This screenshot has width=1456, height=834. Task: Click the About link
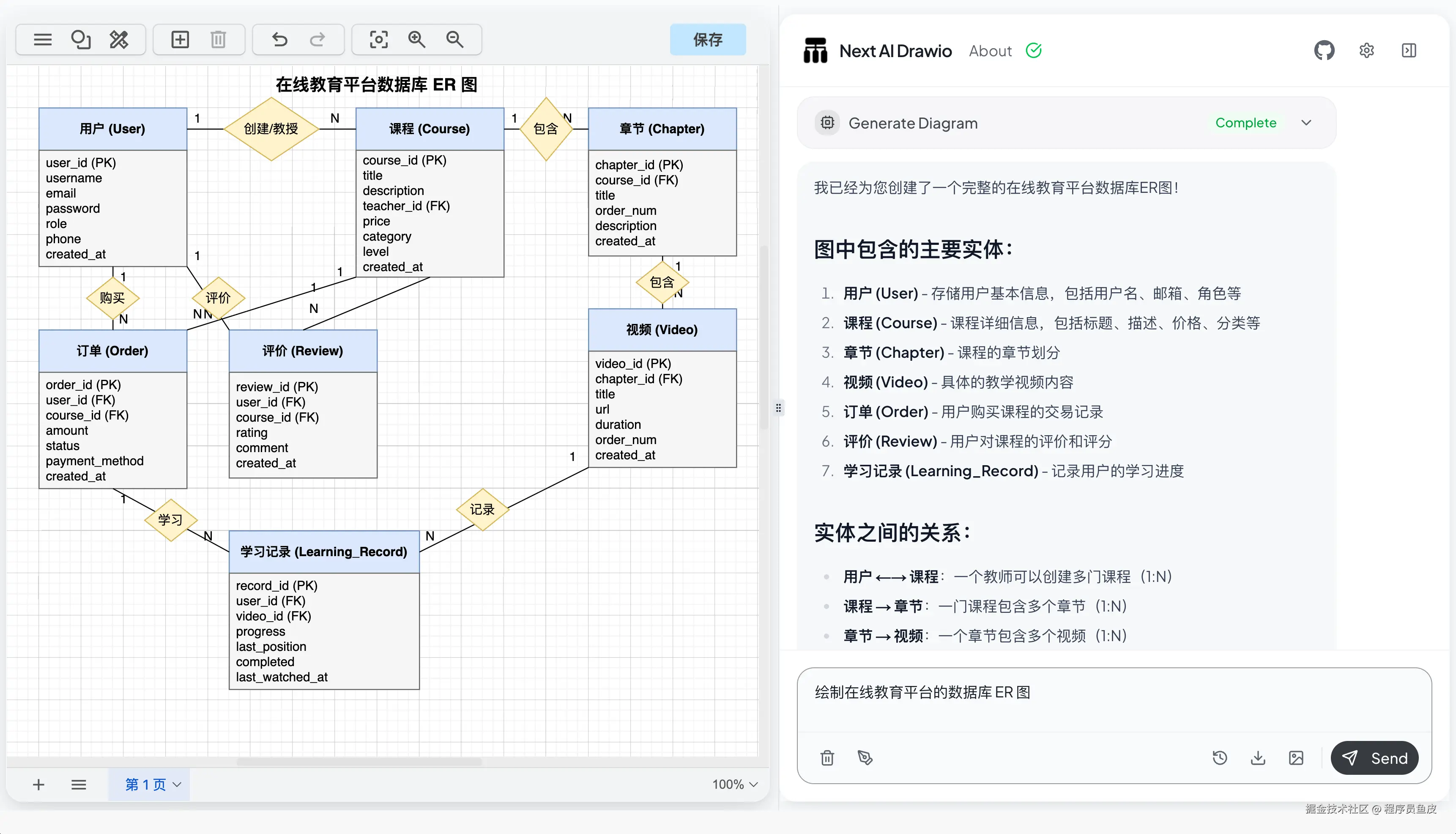coord(990,51)
